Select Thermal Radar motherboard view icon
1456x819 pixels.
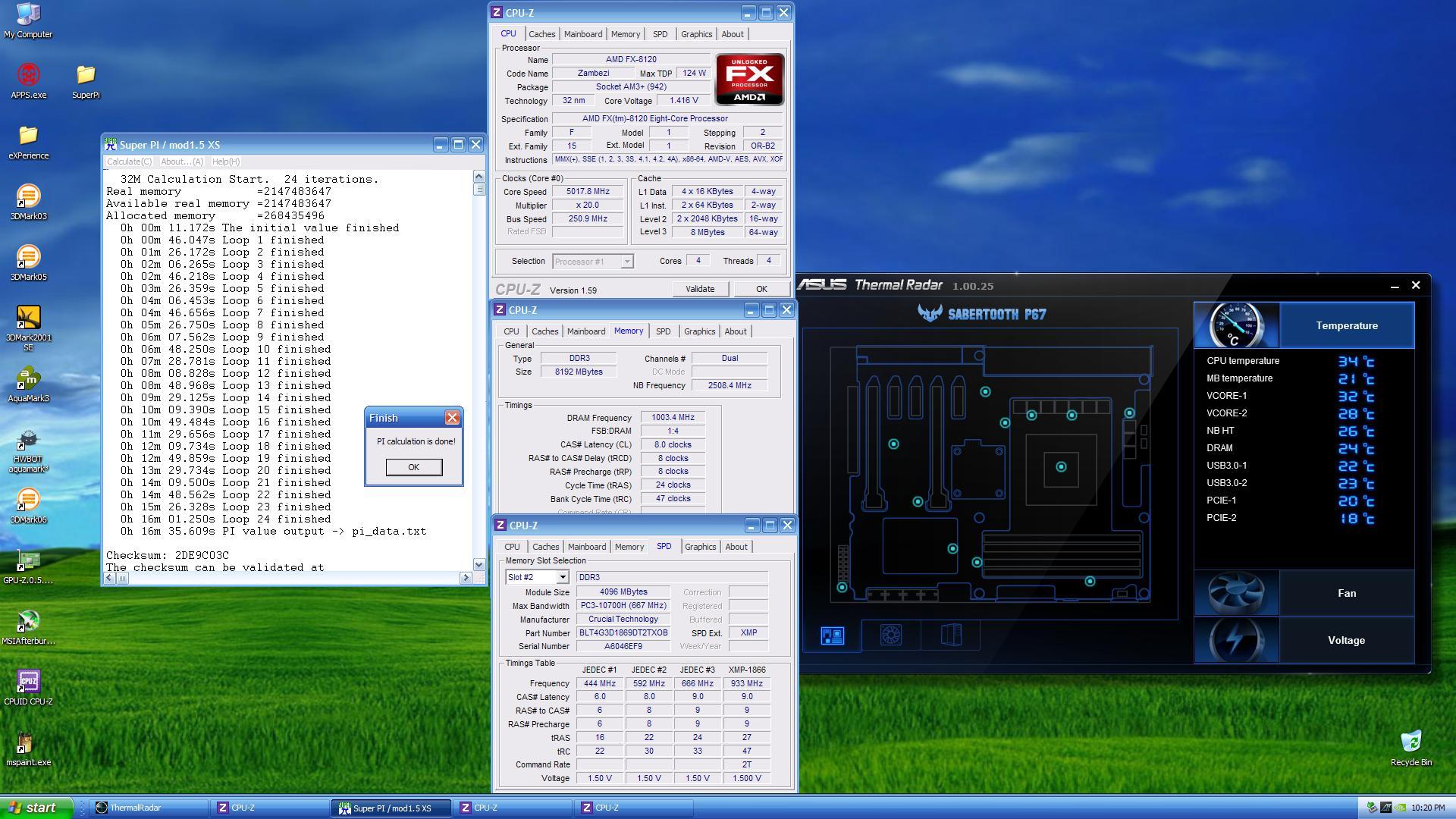832,635
